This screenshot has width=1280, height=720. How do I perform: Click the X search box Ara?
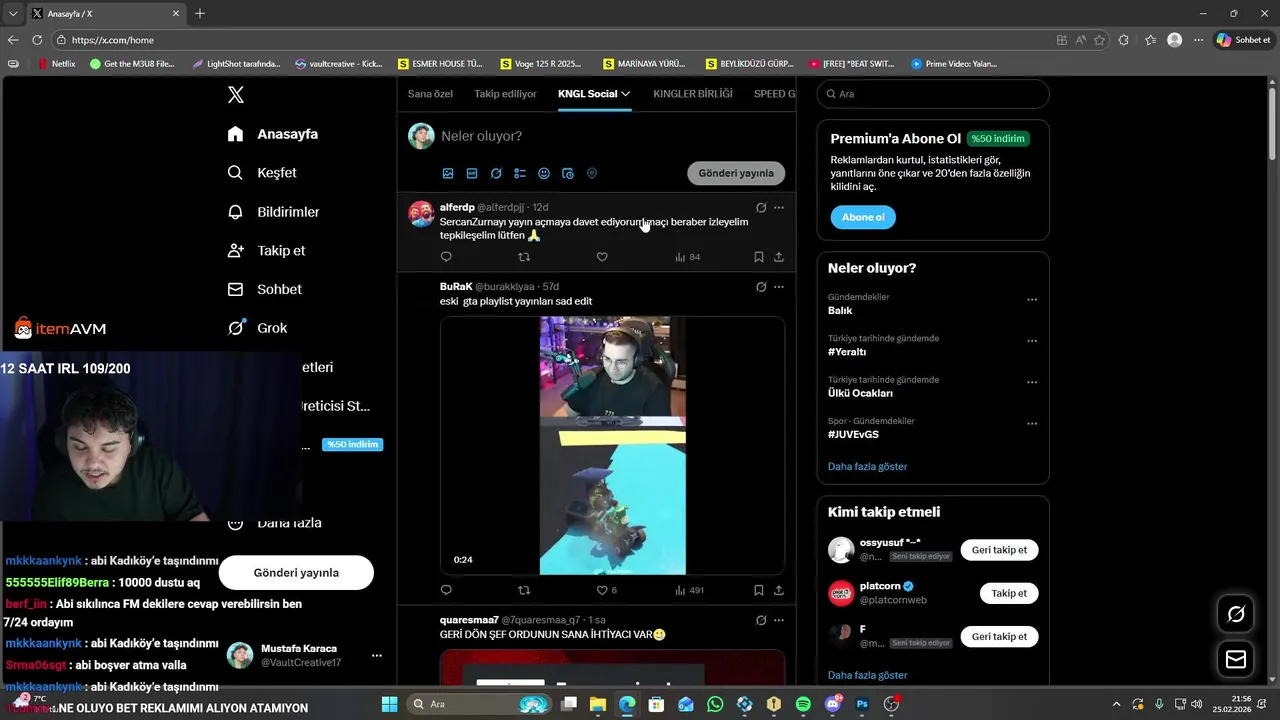click(933, 94)
